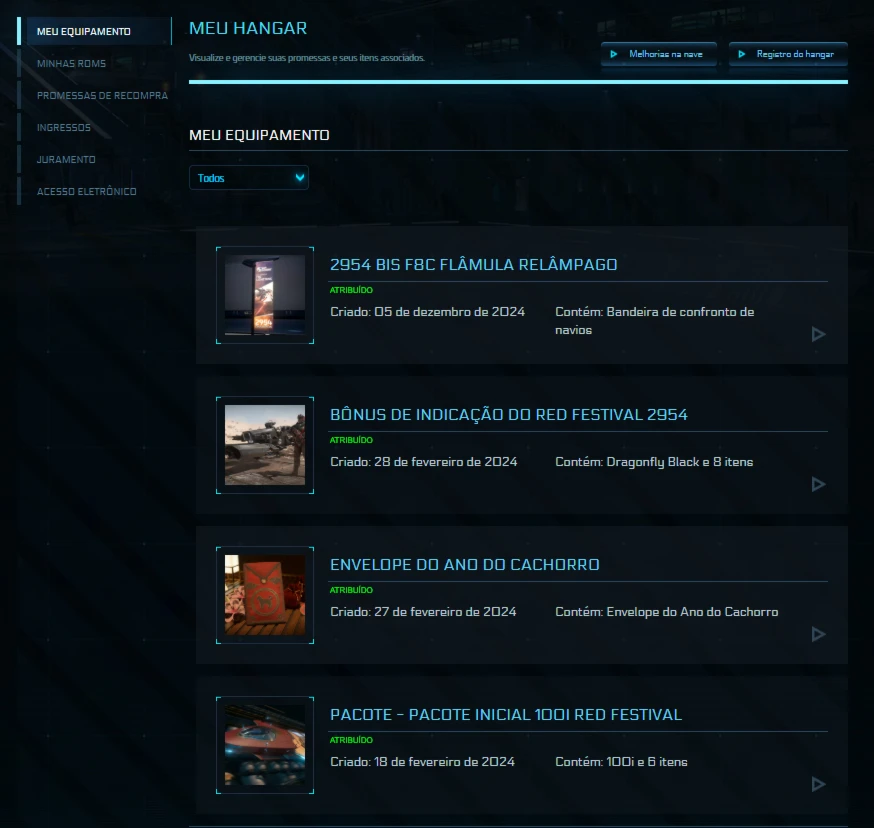874x828 pixels.
Task: Open title Envelope do Ano do Cachorro
Action: point(464,564)
